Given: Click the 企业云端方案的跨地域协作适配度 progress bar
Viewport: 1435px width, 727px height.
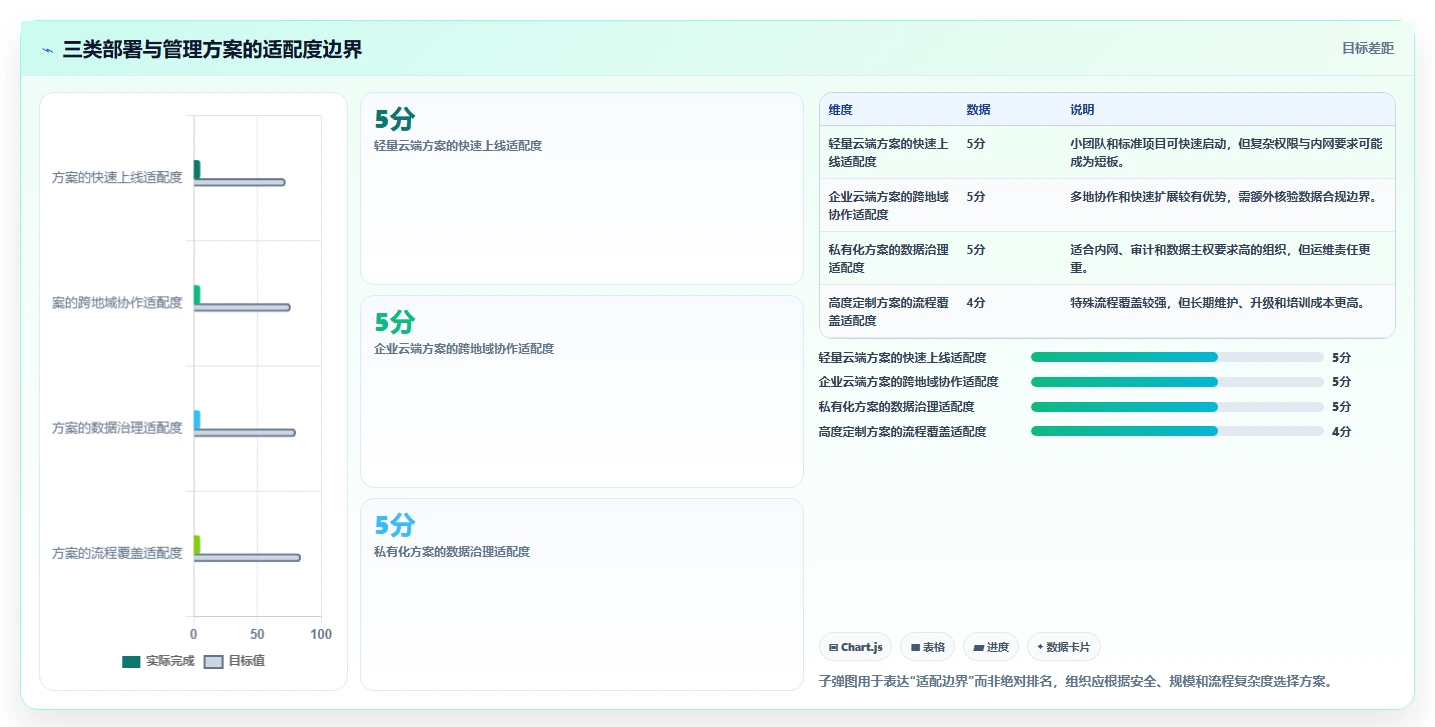Looking at the screenshot, I should coord(1177,382).
